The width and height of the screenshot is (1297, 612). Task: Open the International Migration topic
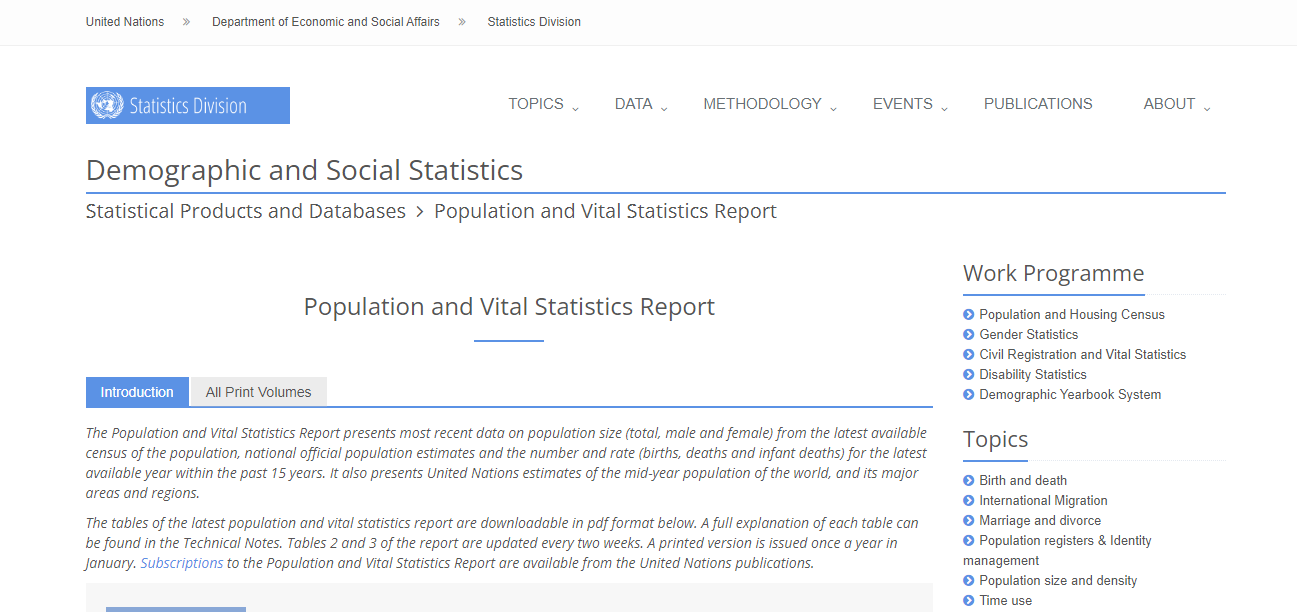pyautogui.click(x=1044, y=500)
